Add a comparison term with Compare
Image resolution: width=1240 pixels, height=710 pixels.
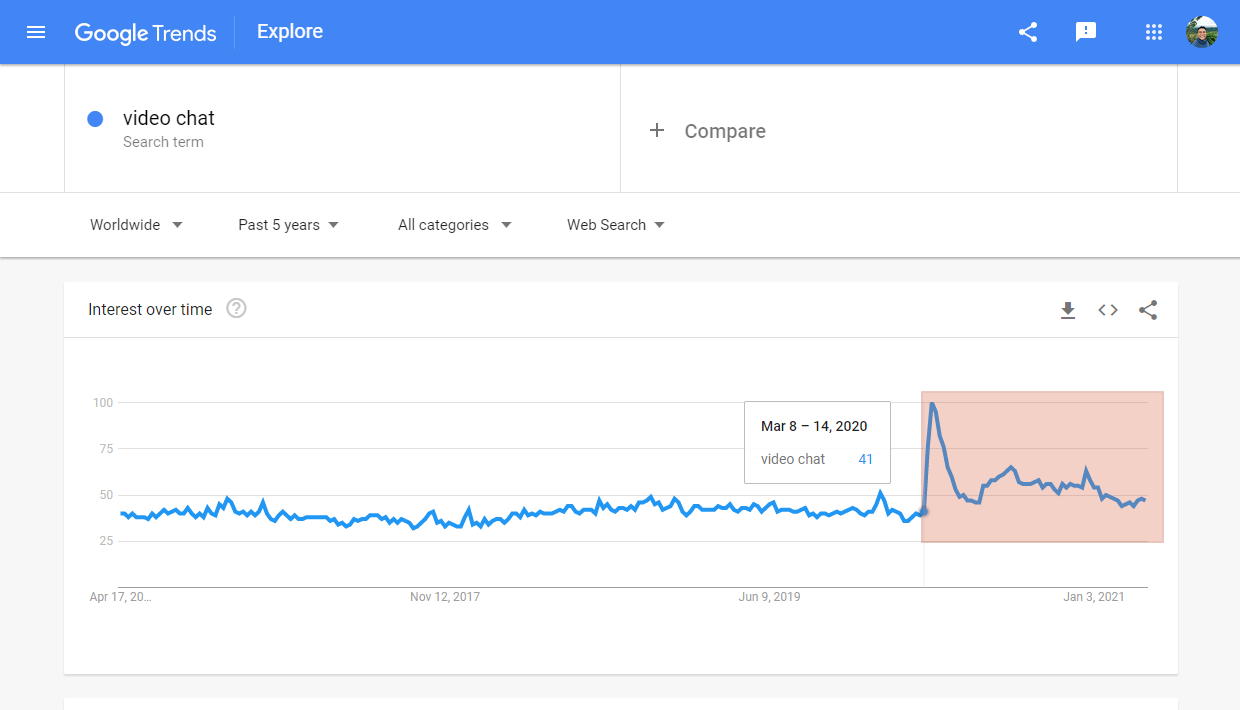[707, 131]
